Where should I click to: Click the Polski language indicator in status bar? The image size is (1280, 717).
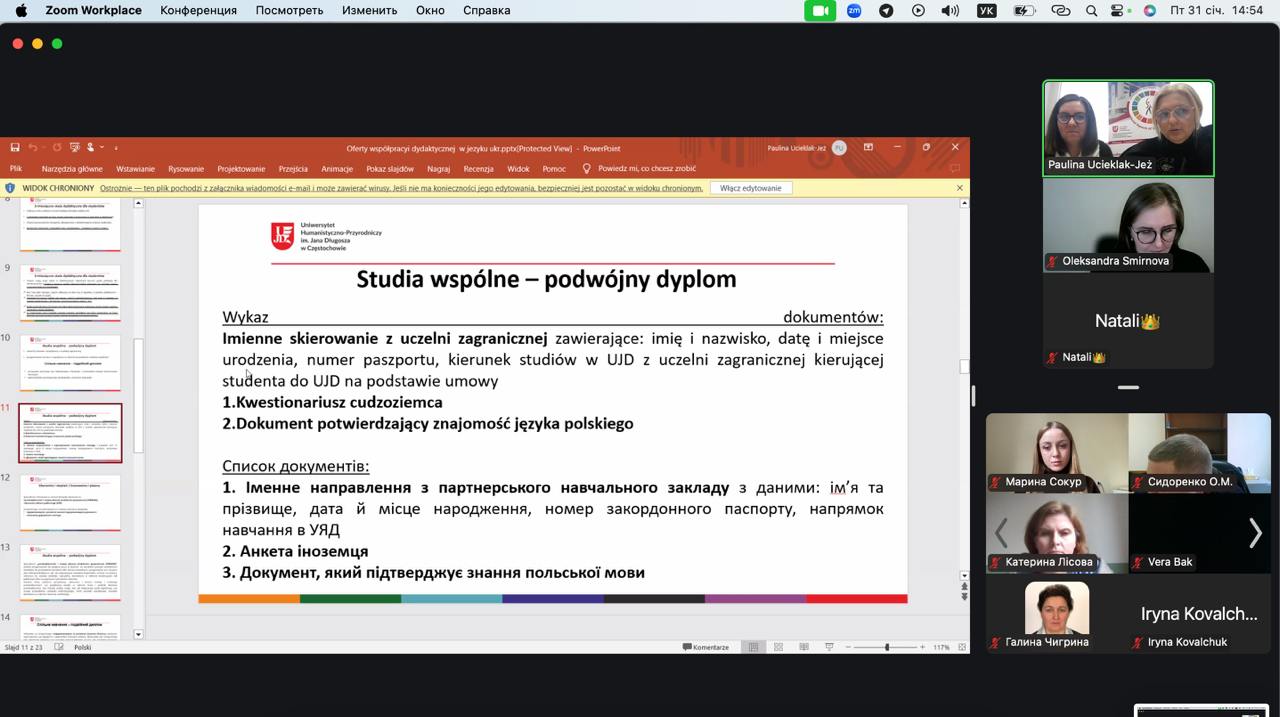tap(82, 647)
